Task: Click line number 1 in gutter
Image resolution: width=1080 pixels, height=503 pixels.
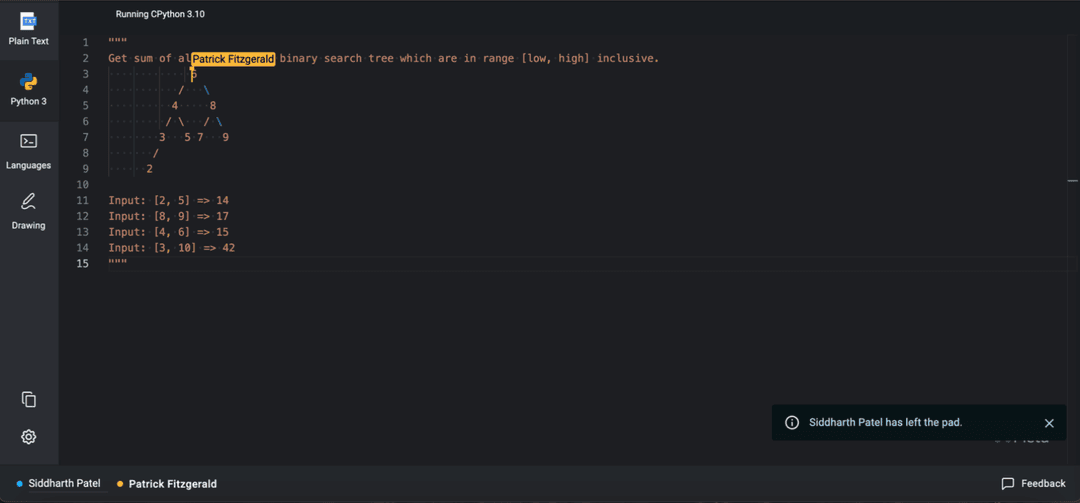Action: pos(85,43)
